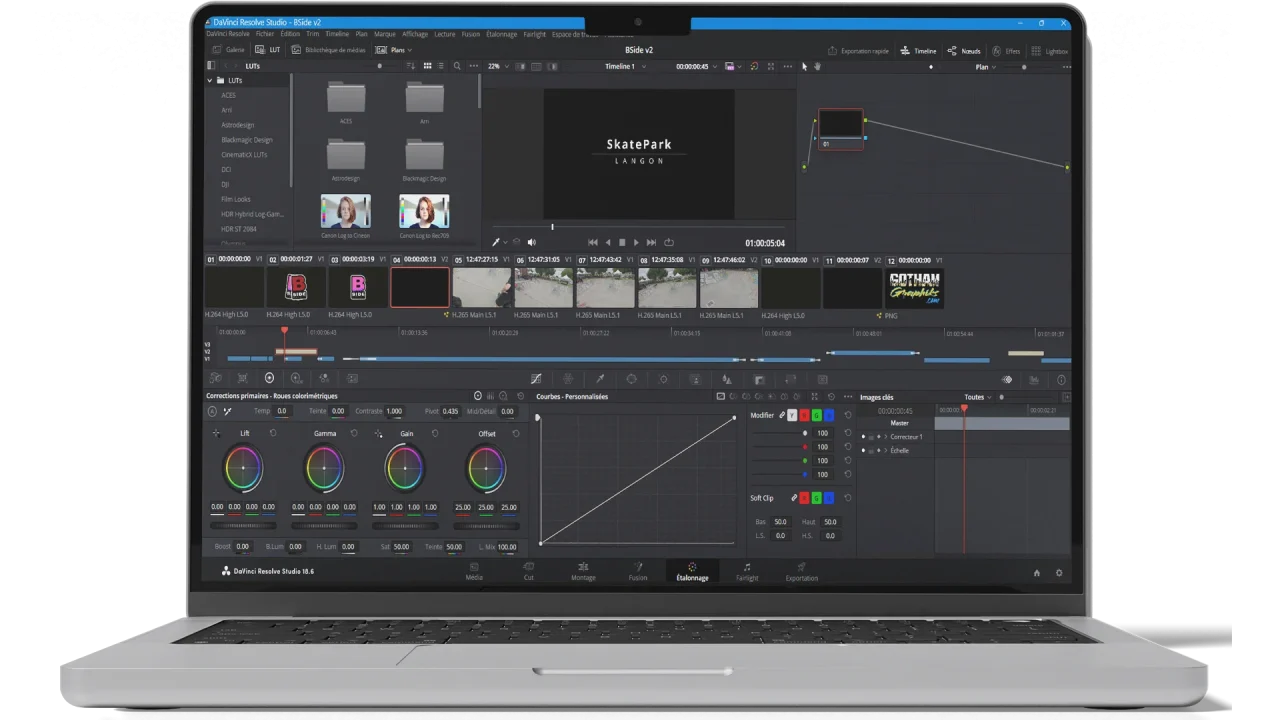1280x720 pixels.
Task: Select the hand pan tool above node editor
Action: pos(817,67)
